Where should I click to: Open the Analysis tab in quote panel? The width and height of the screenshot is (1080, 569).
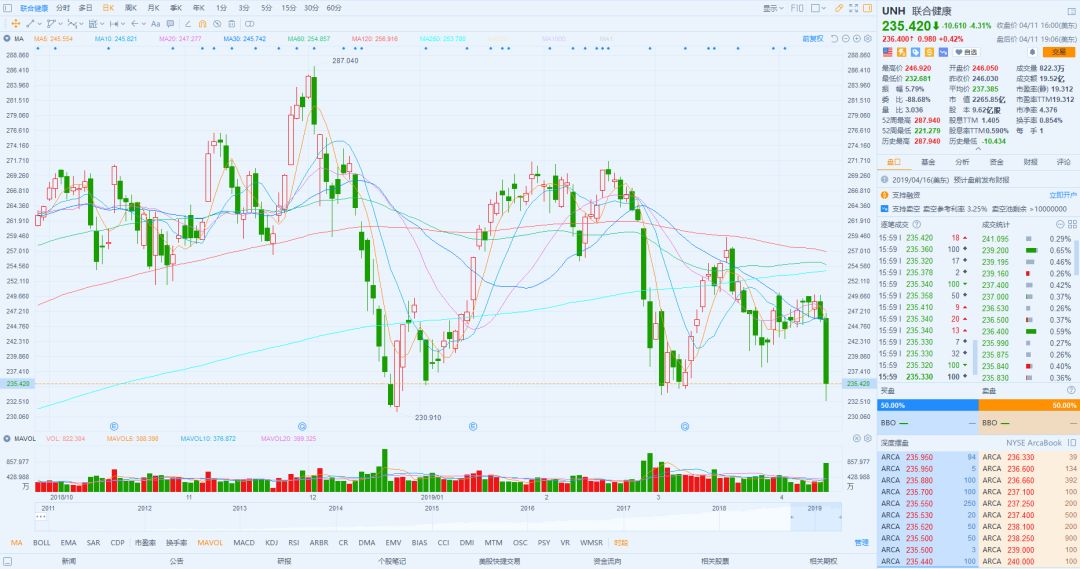pos(962,162)
